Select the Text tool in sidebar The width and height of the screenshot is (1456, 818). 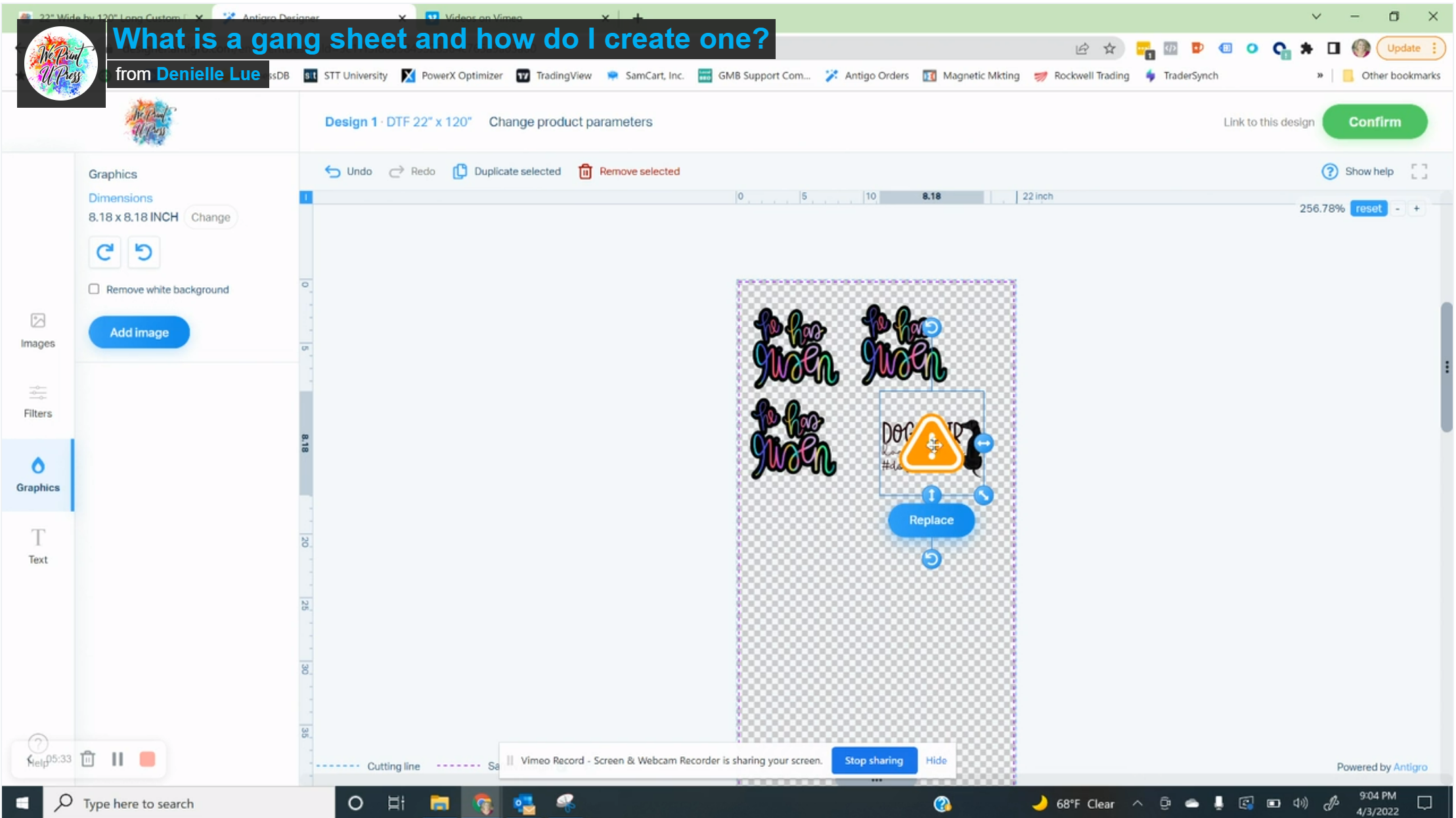[38, 544]
